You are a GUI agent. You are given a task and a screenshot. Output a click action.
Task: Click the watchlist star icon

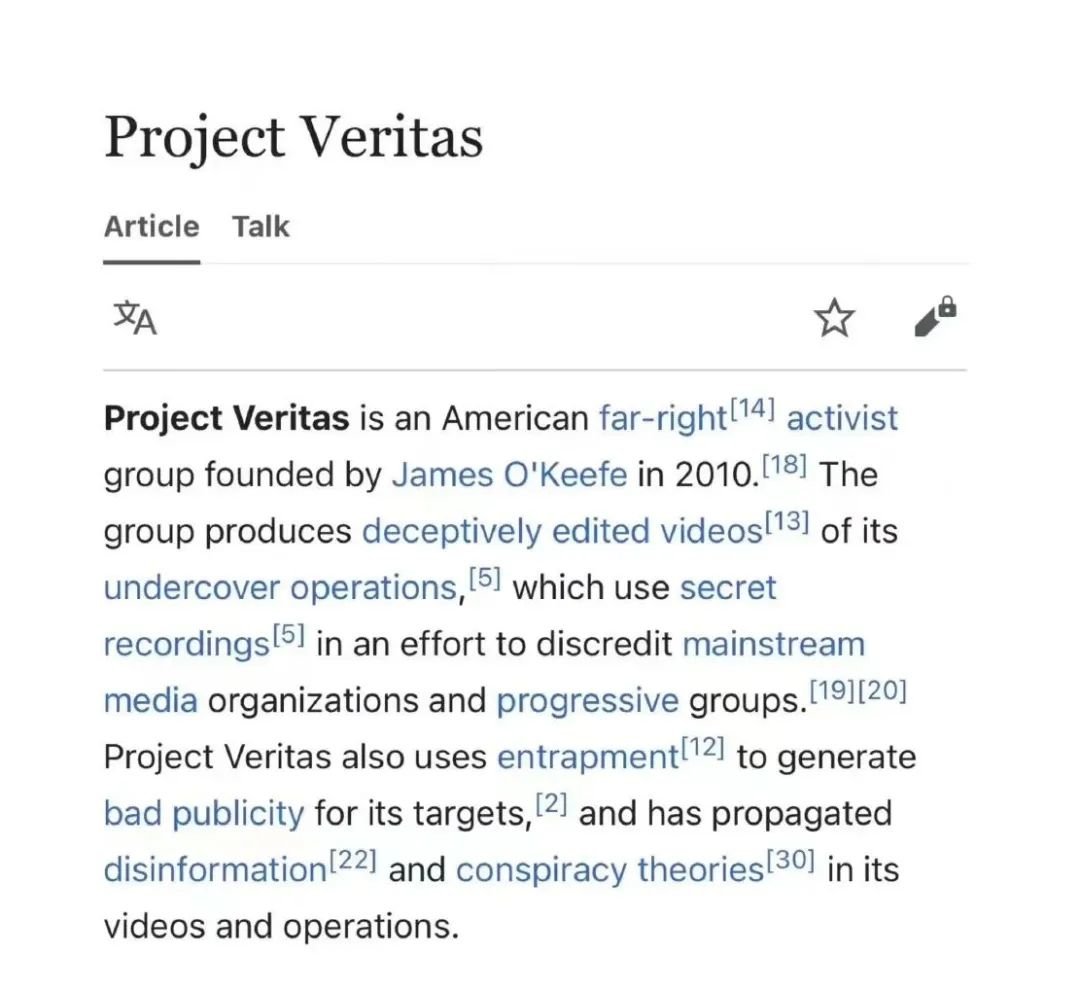click(x=834, y=319)
